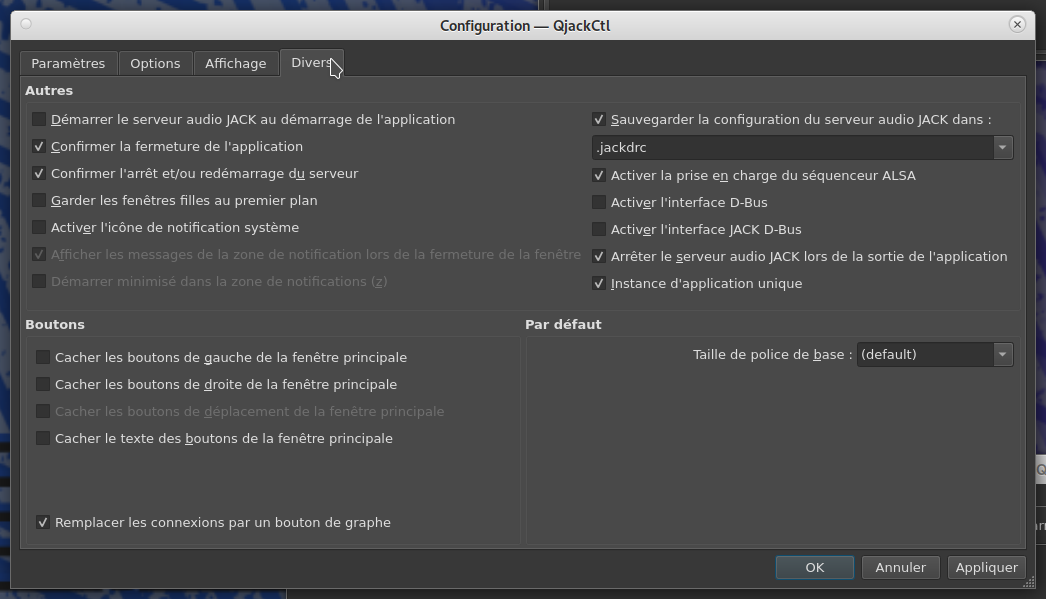Click the Annuler button
Viewport: 1046px width, 599px height.
(x=901, y=568)
